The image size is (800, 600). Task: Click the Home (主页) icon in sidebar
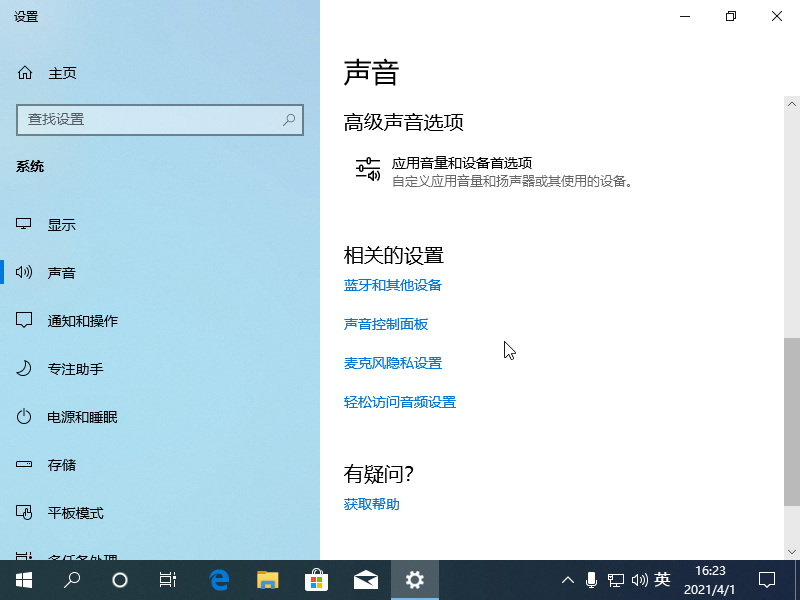[x=25, y=73]
